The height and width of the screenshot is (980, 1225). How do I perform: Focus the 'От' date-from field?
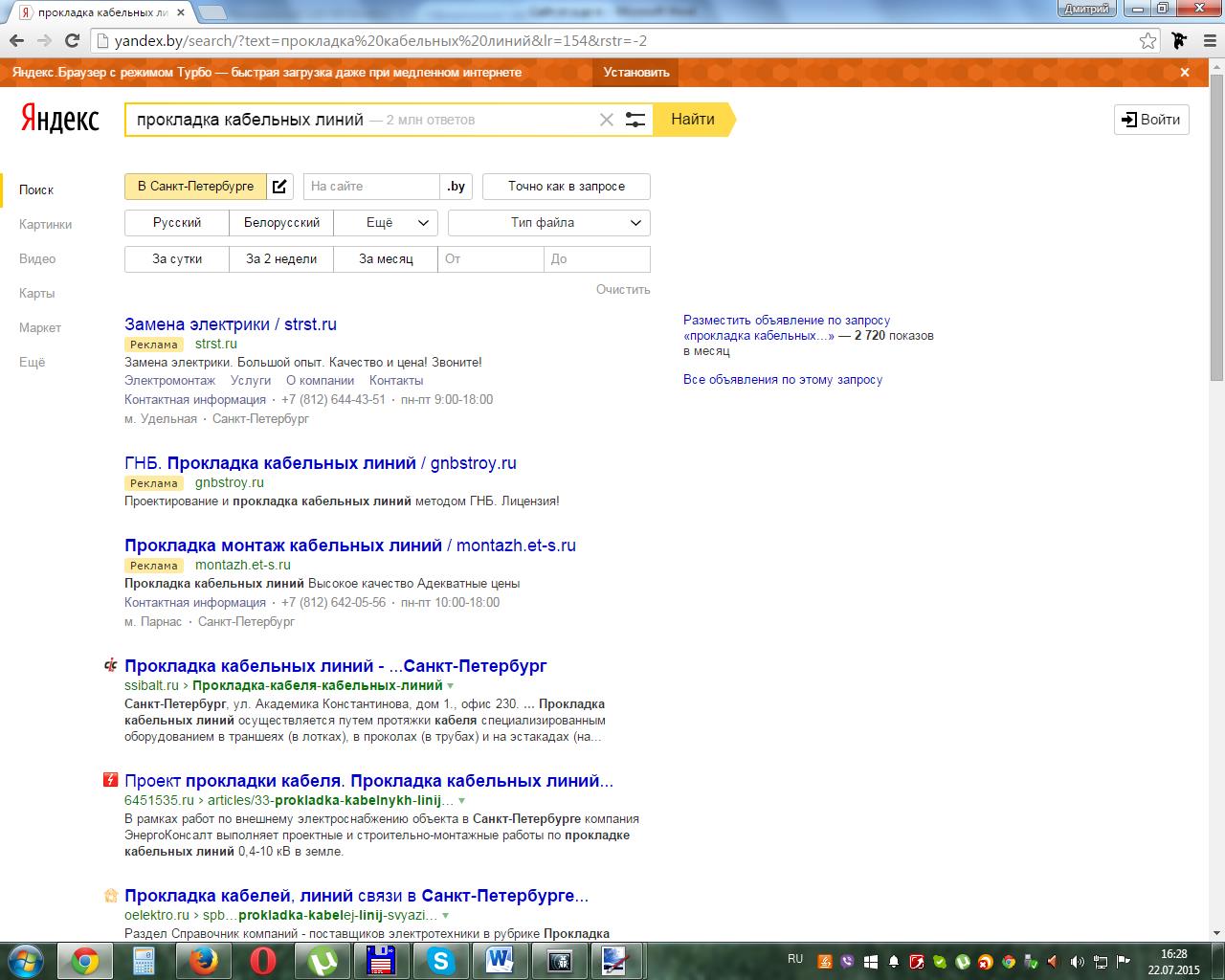tap(491, 259)
